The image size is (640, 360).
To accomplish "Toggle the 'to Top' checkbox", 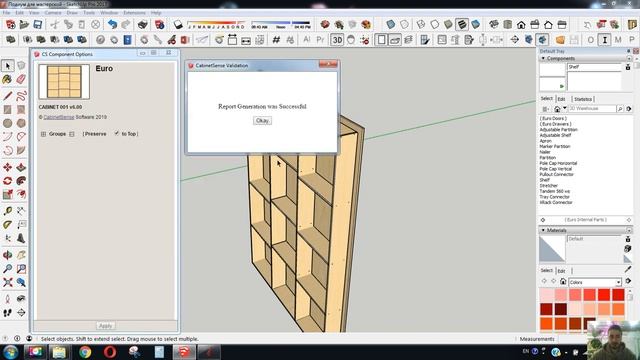I will pyautogui.click(x=117, y=133).
